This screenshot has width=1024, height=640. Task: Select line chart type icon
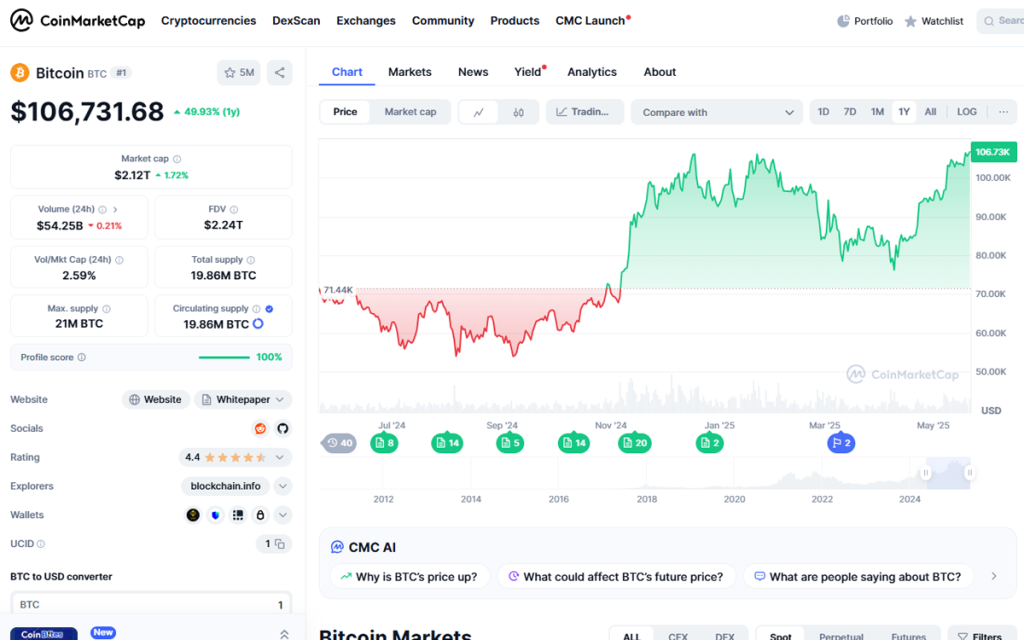click(479, 112)
